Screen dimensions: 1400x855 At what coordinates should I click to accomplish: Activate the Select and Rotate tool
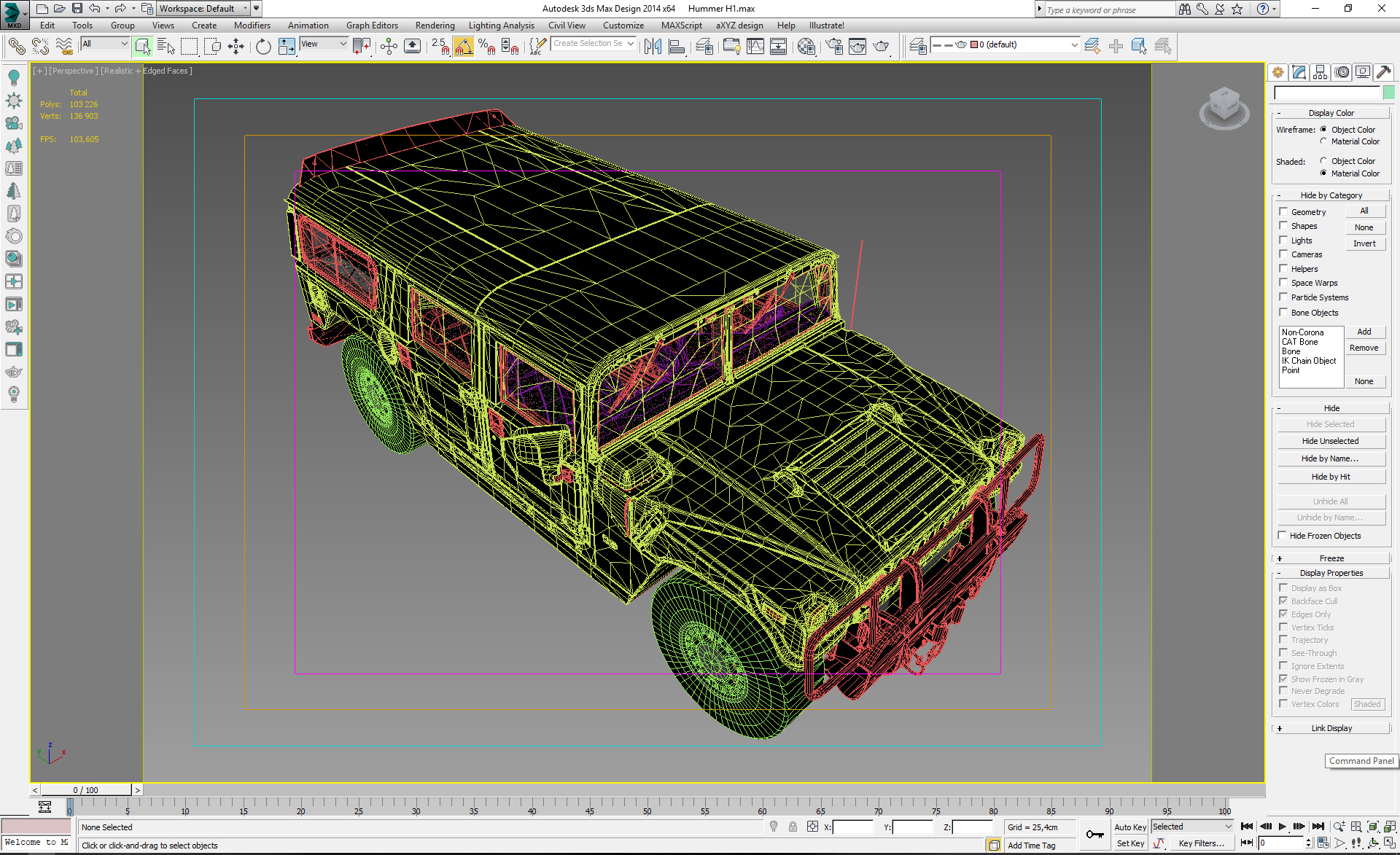click(263, 47)
